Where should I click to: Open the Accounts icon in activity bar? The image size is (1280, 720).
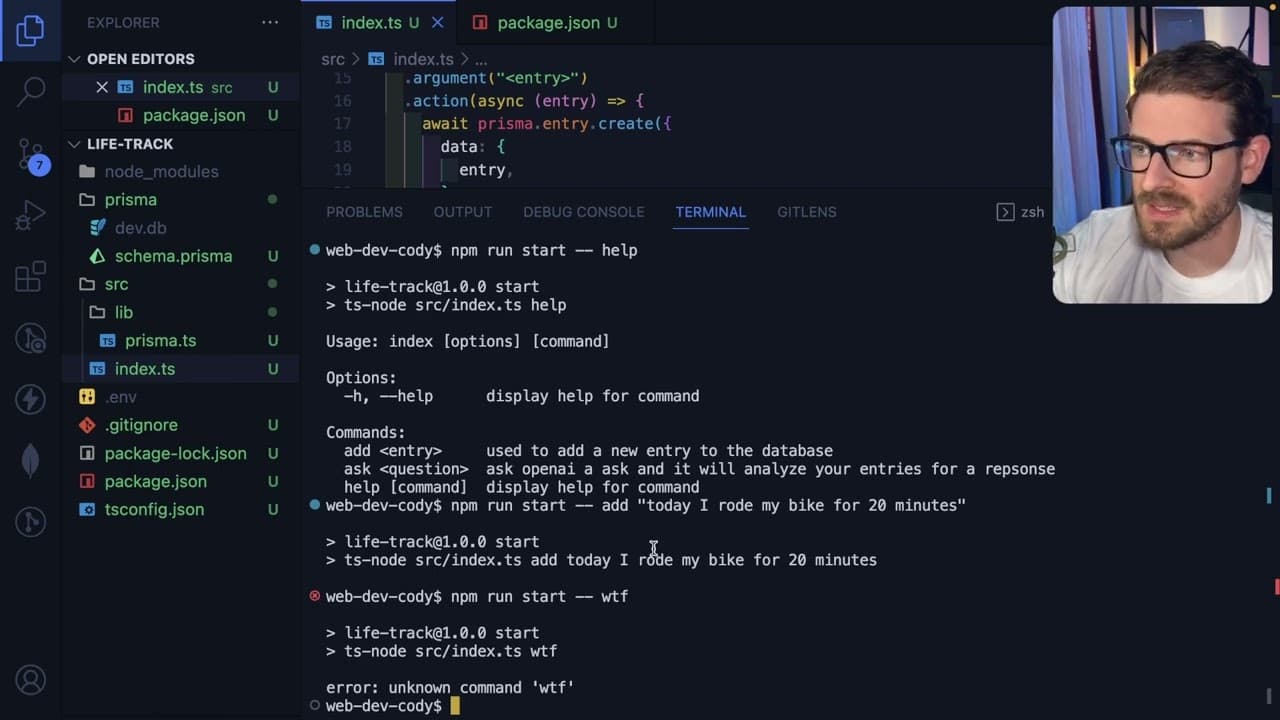(31, 680)
